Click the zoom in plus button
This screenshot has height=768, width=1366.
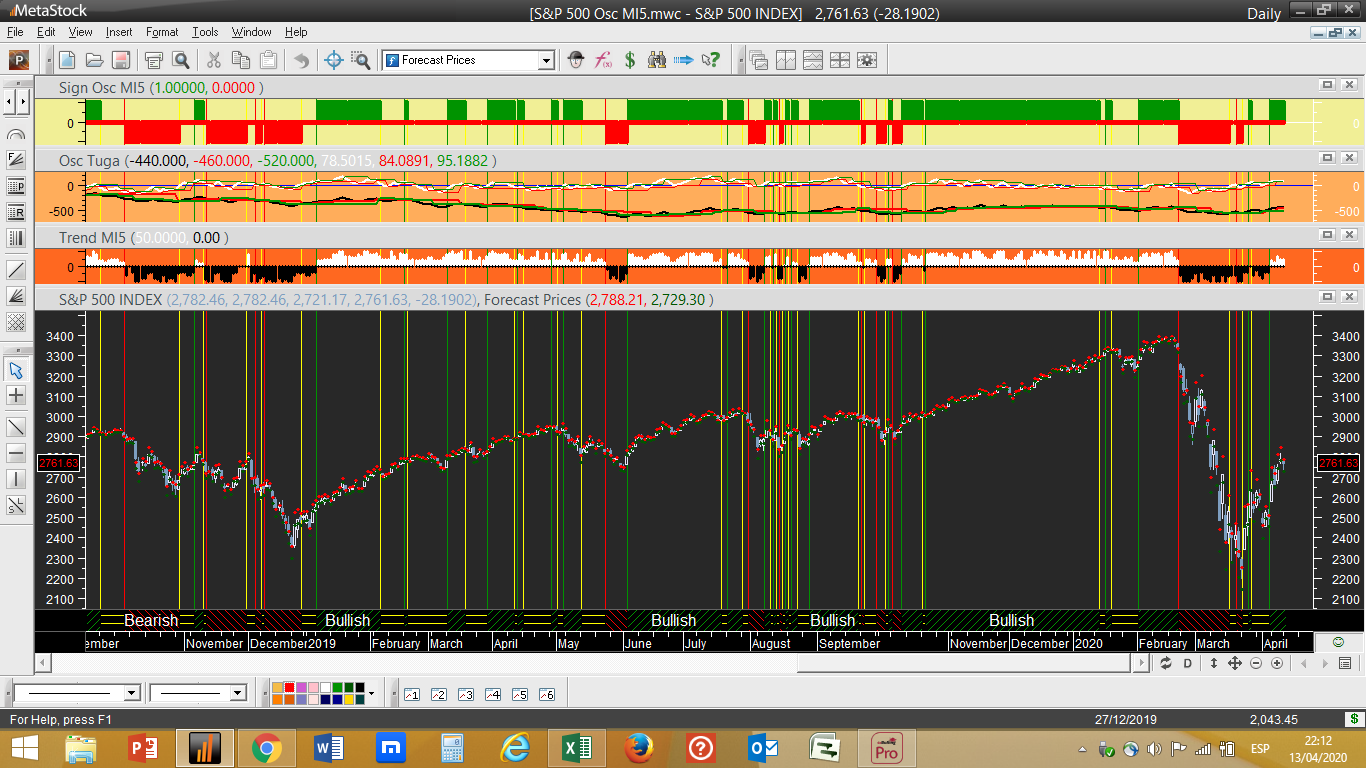tap(1277, 663)
